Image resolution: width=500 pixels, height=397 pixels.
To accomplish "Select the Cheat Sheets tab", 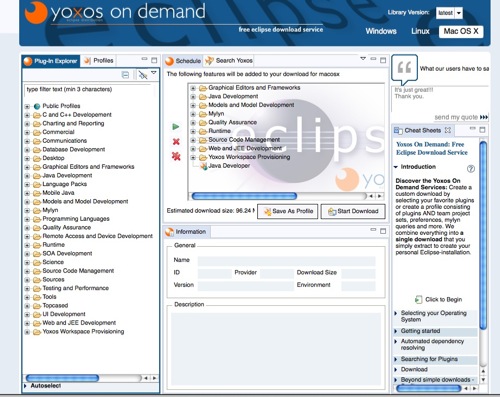I will coord(422,130).
